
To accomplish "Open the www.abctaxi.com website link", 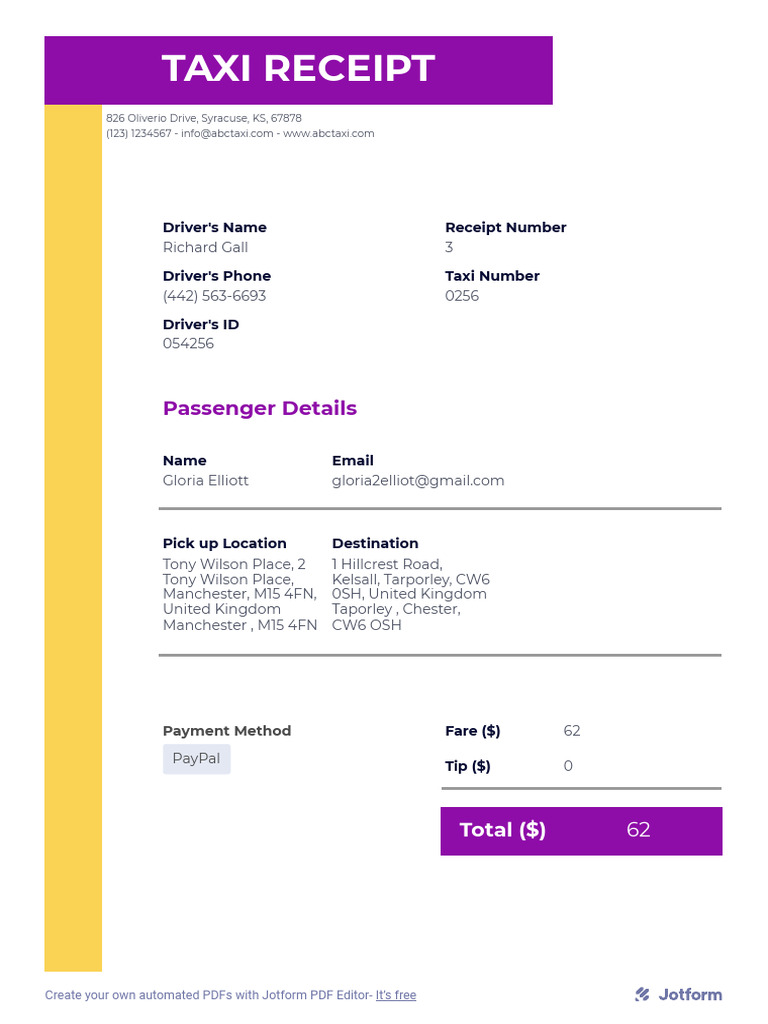I will (x=328, y=133).
